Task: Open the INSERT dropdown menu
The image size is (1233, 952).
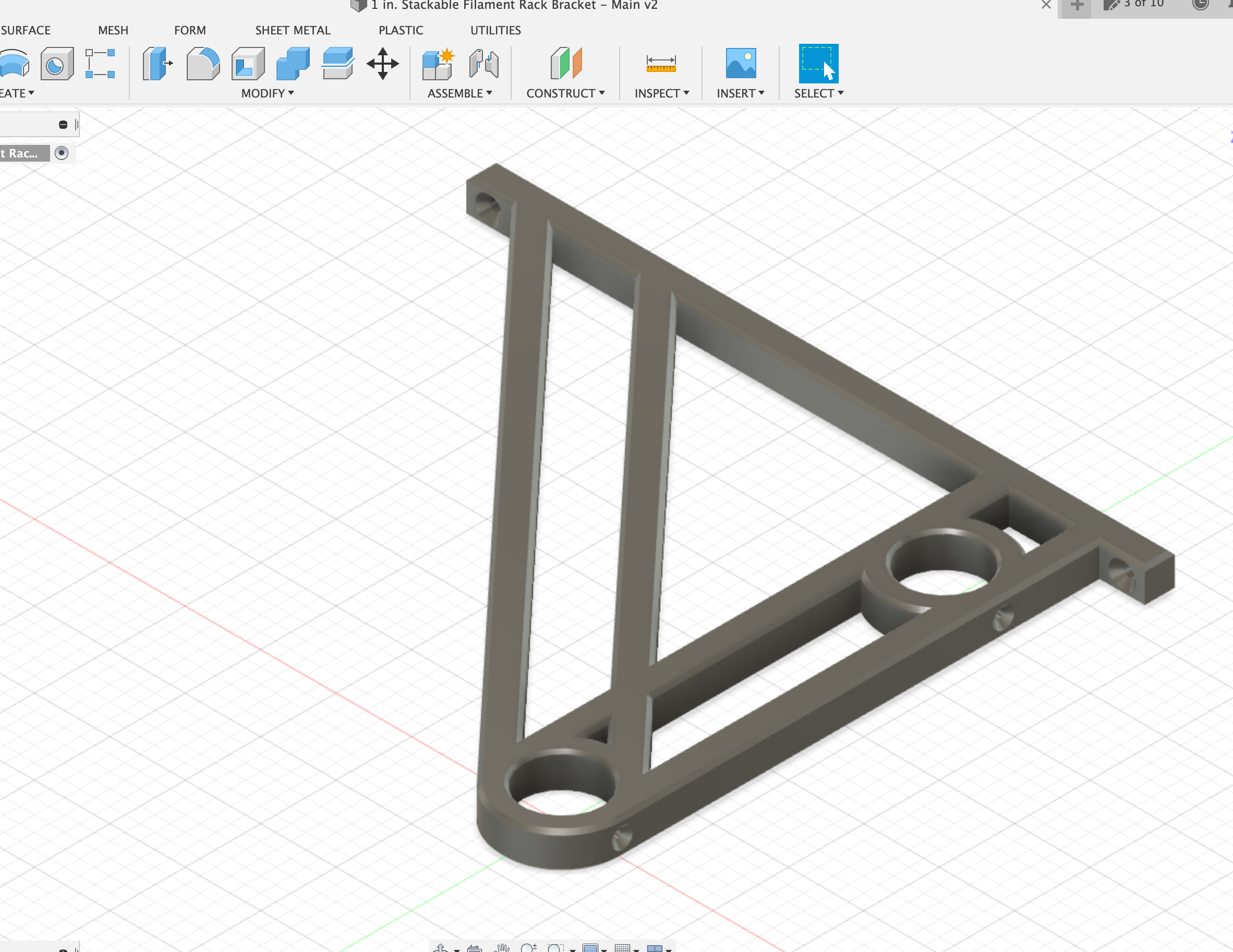Action: tap(741, 93)
